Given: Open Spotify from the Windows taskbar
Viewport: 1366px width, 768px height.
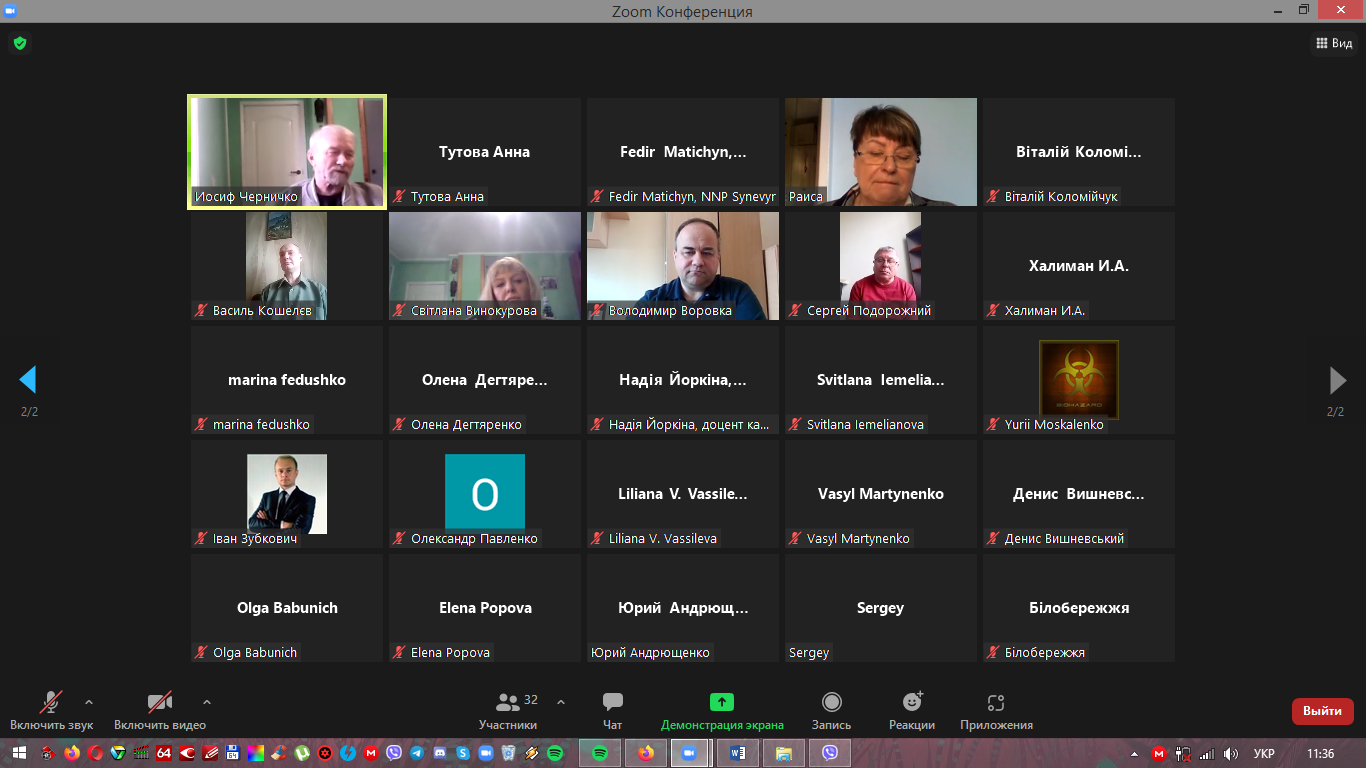Looking at the screenshot, I should pos(600,753).
